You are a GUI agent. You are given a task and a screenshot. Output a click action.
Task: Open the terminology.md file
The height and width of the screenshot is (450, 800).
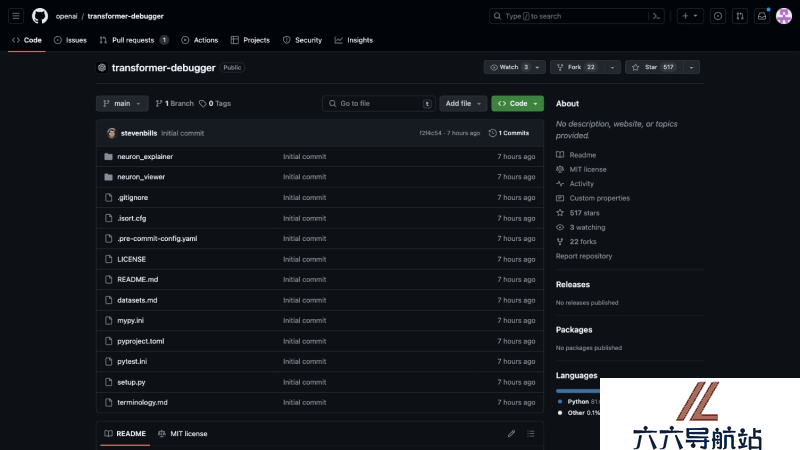142,403
